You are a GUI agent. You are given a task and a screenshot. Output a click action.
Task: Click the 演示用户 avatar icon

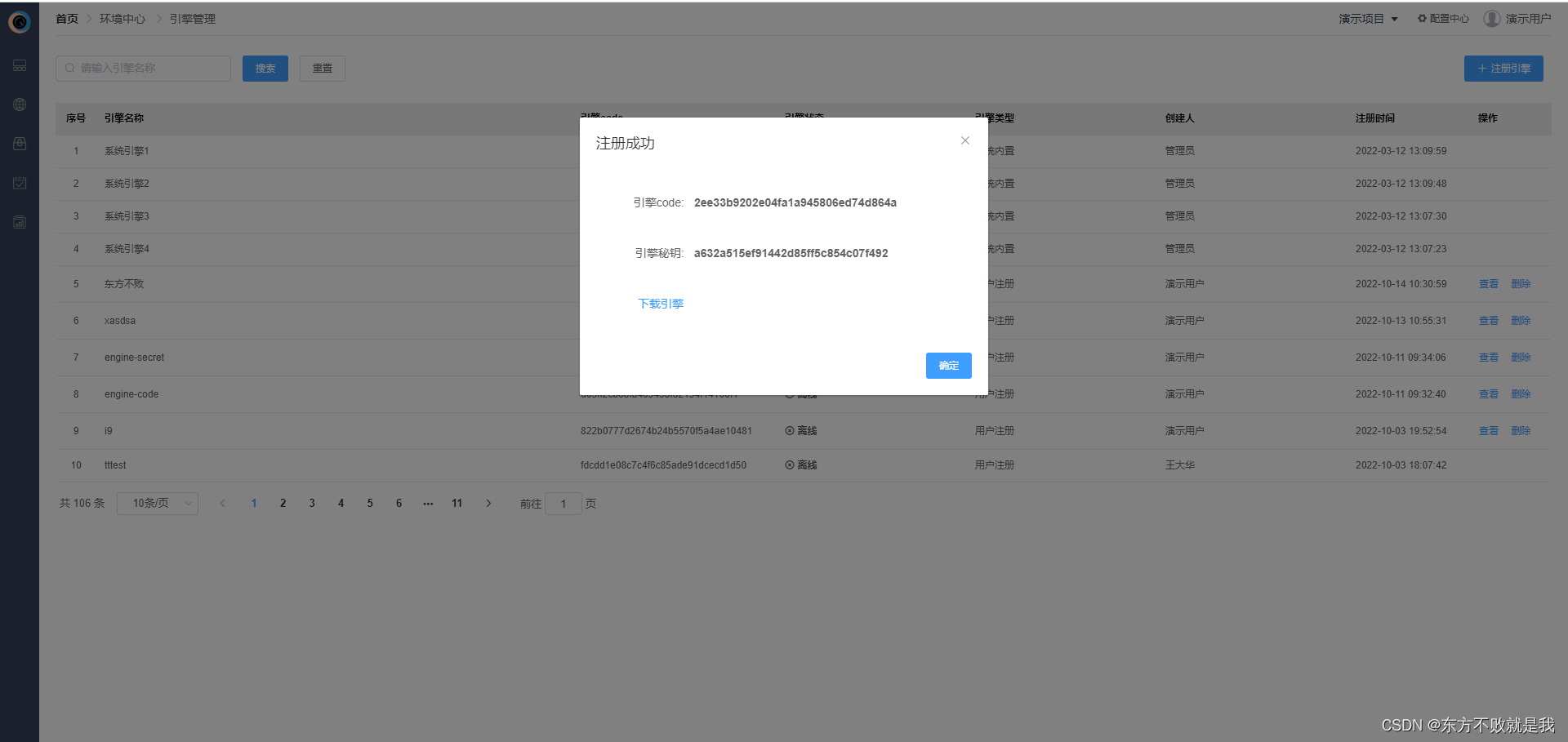coord(1491,18)
